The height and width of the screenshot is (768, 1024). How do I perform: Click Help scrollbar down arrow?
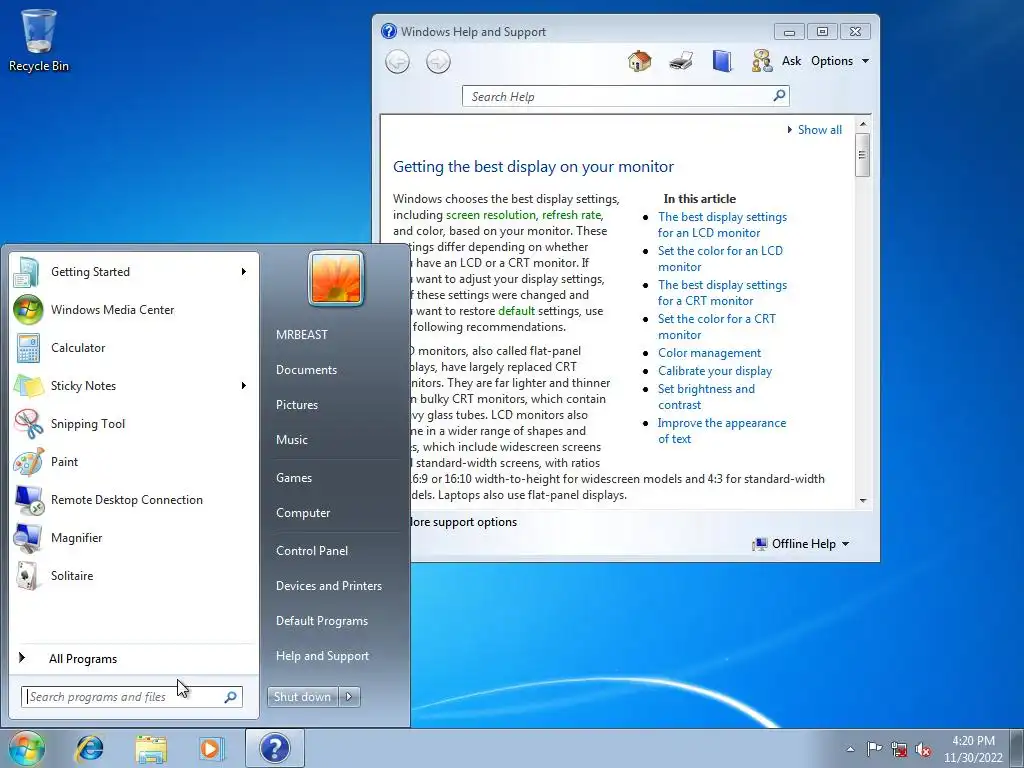pos(863,501)
